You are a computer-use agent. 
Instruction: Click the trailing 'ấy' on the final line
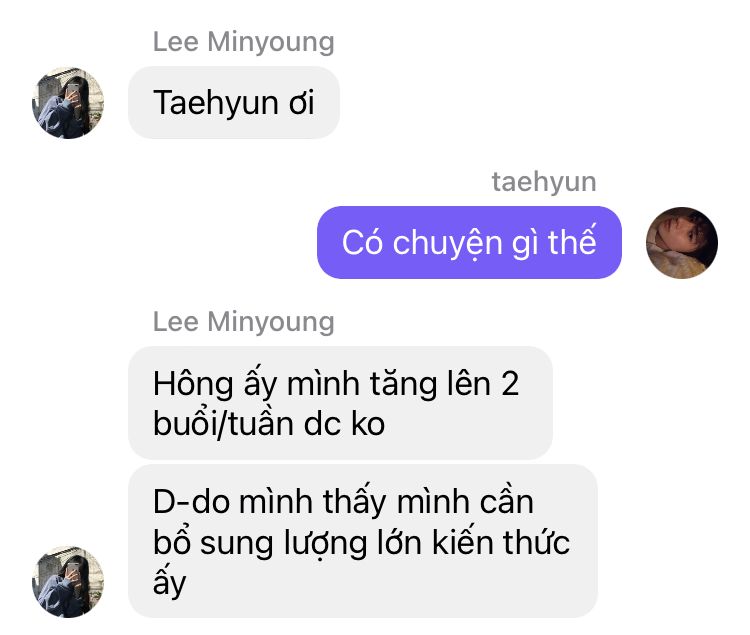point(169,583)
